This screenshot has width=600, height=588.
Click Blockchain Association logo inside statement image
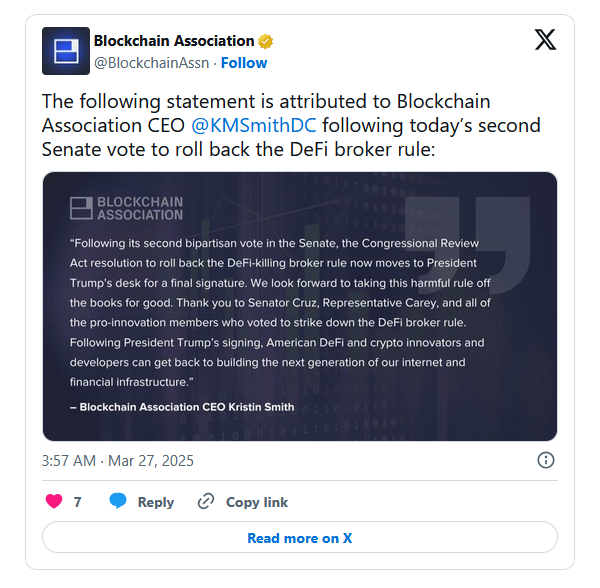click(x=127, y=208)
